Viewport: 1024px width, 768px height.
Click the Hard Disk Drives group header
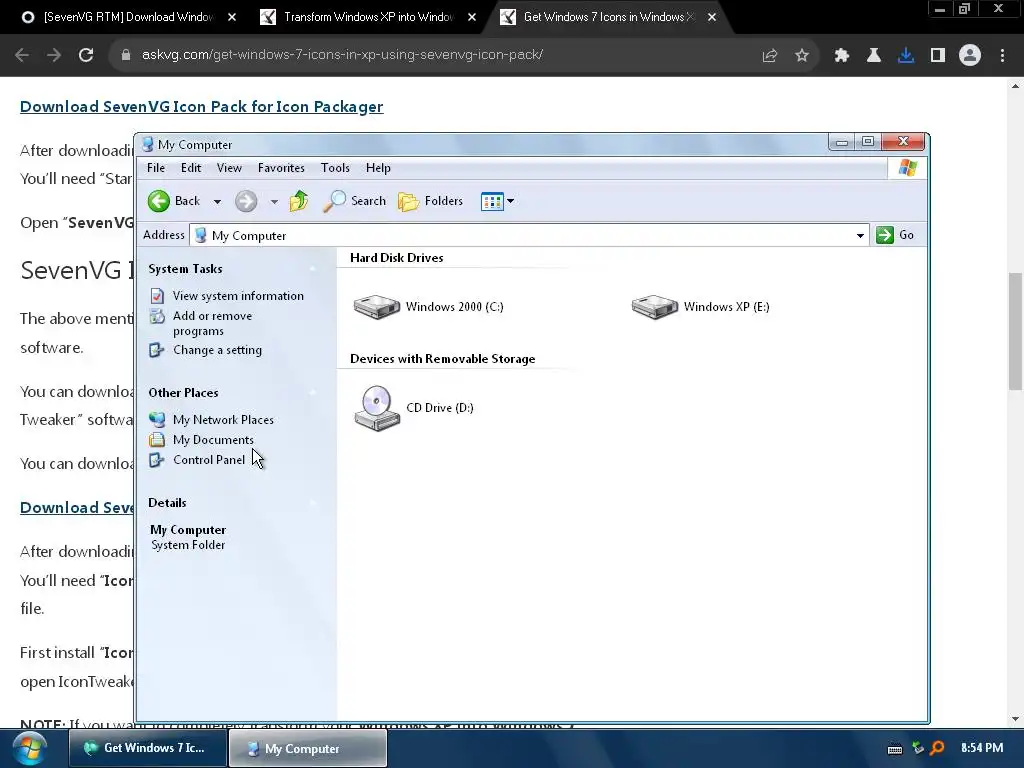click(x=396, y=258)
